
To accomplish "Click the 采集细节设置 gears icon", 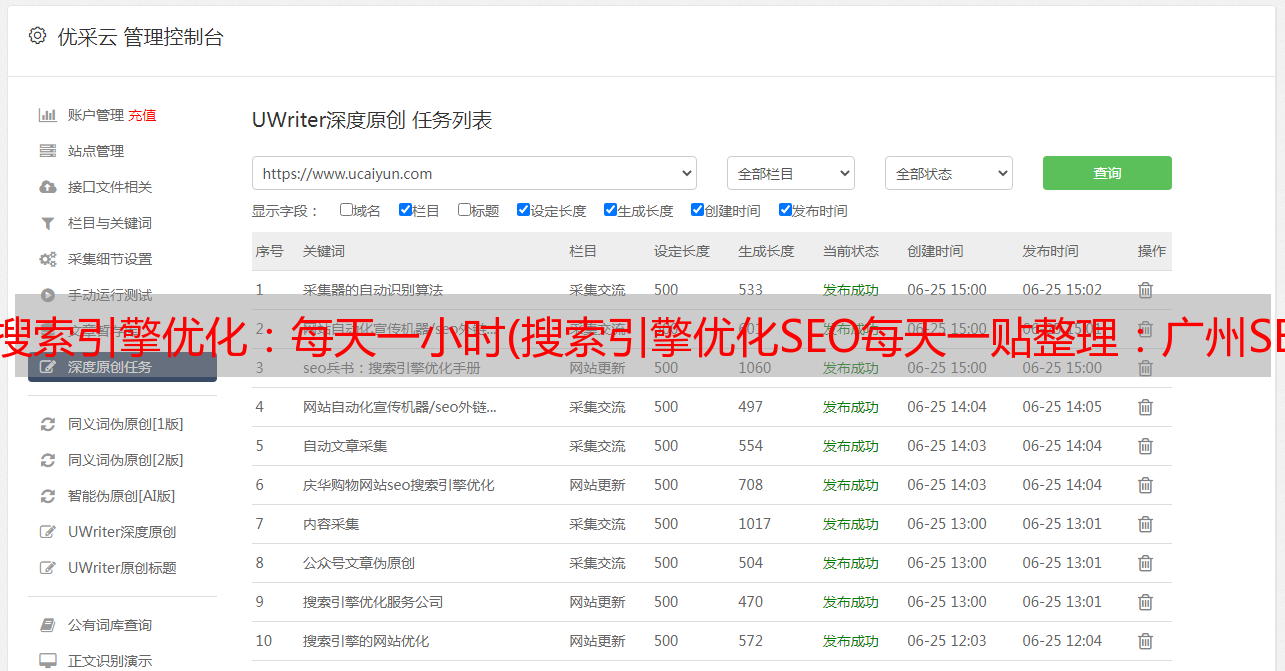I will coord(47,259).
